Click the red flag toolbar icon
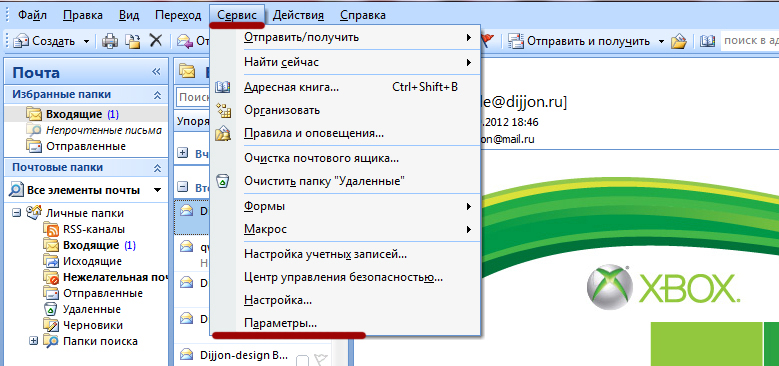This screenshot has height=366, width=779. click(x=488, y=41)
